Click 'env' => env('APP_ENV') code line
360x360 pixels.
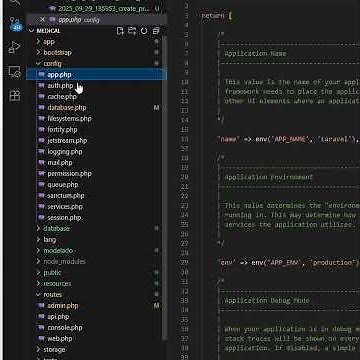[x=289, y=263]
